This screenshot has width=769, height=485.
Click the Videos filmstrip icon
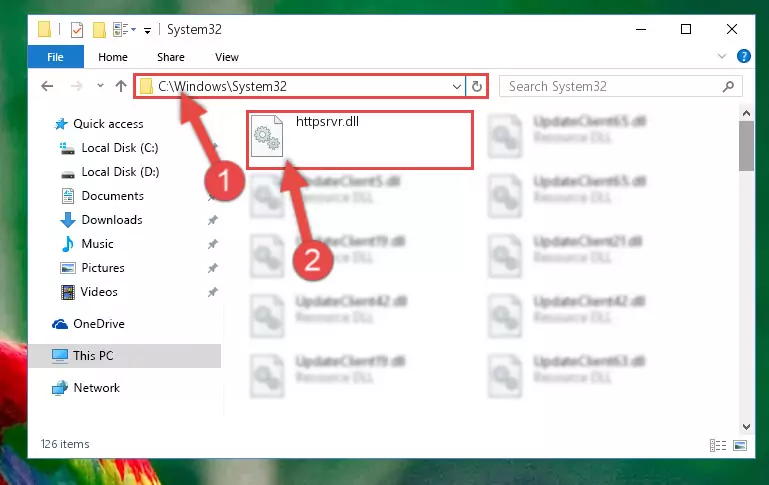tap(68, 292)
